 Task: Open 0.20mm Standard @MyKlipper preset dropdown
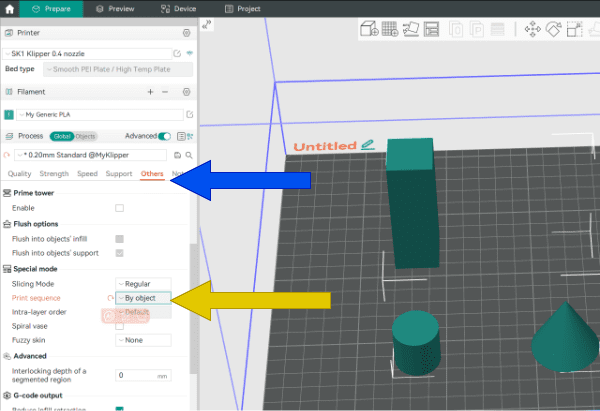tap(91, 155)
